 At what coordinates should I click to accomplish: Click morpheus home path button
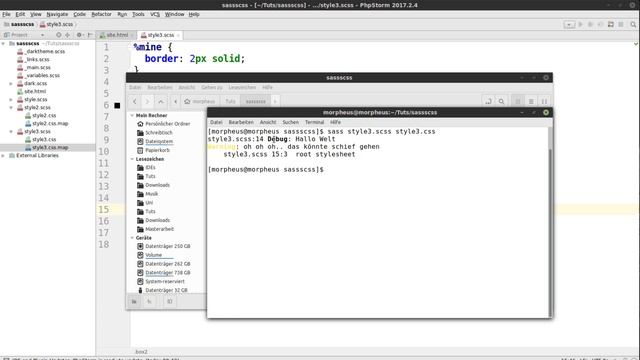click(200, 101)
